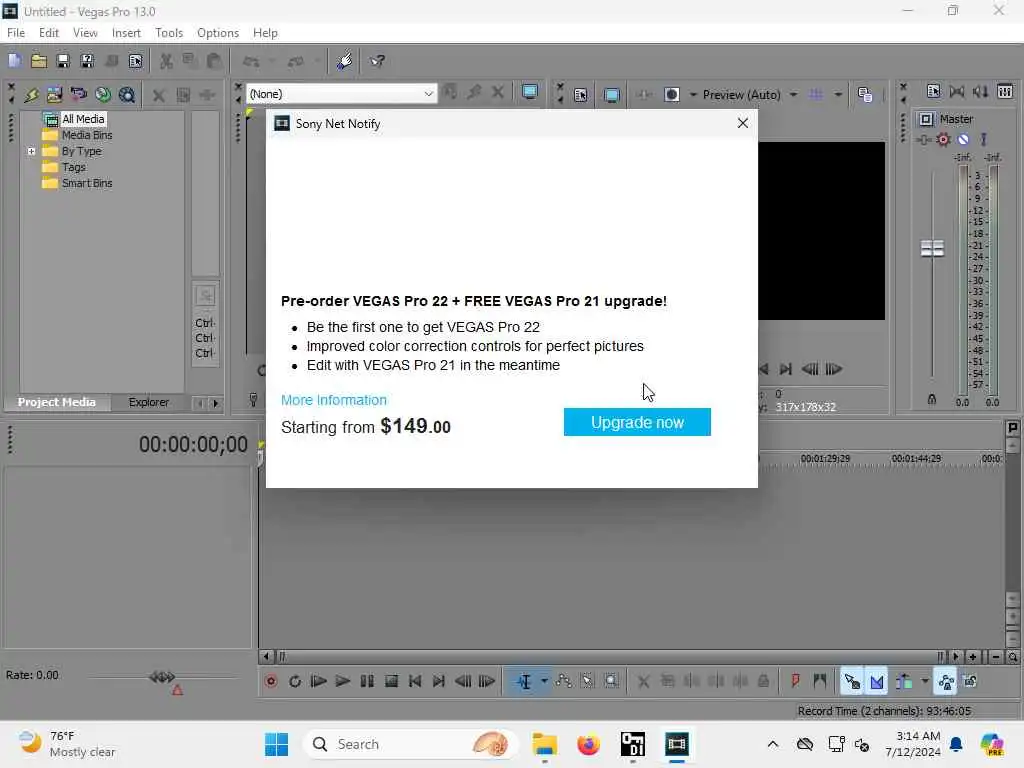This screenshot has width=1024, height=768.
Task: Click the Extract Audio from CD icon
Action: click(x=78, y=95)
